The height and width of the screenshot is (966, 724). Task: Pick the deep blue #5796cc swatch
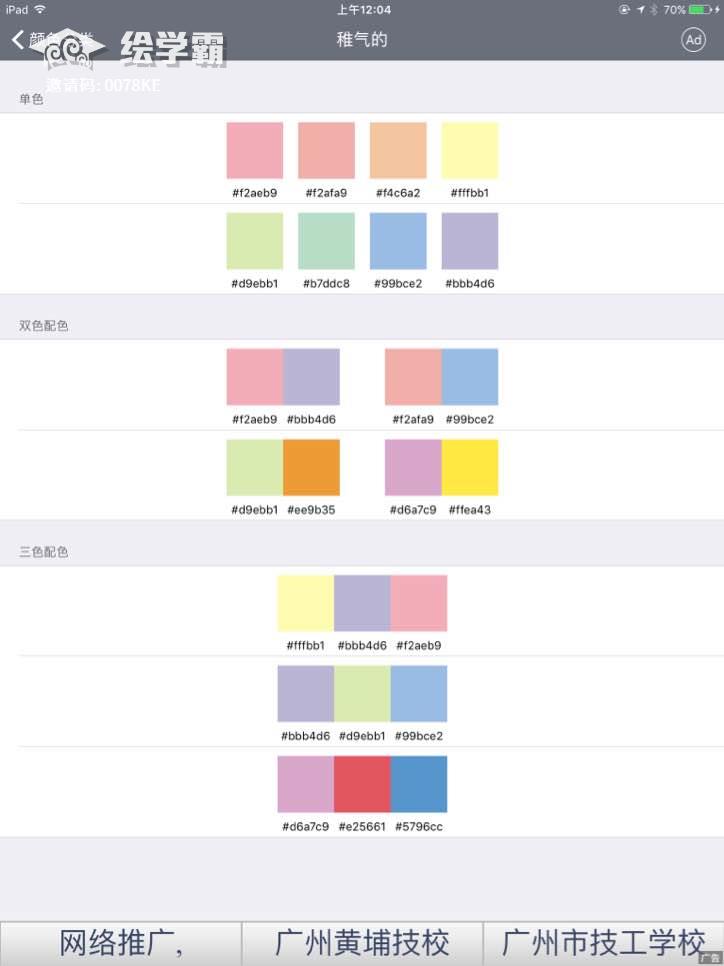(x=419, y=784)
